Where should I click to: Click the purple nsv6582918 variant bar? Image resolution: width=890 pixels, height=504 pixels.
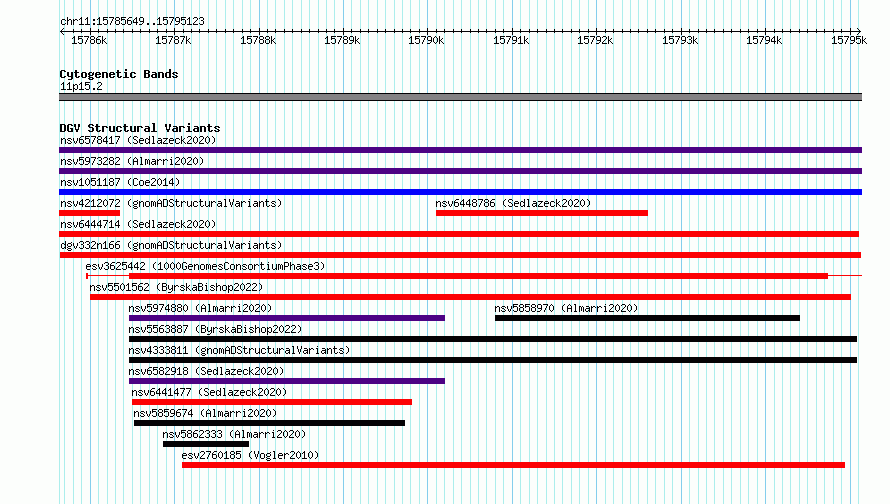(287, 381)
